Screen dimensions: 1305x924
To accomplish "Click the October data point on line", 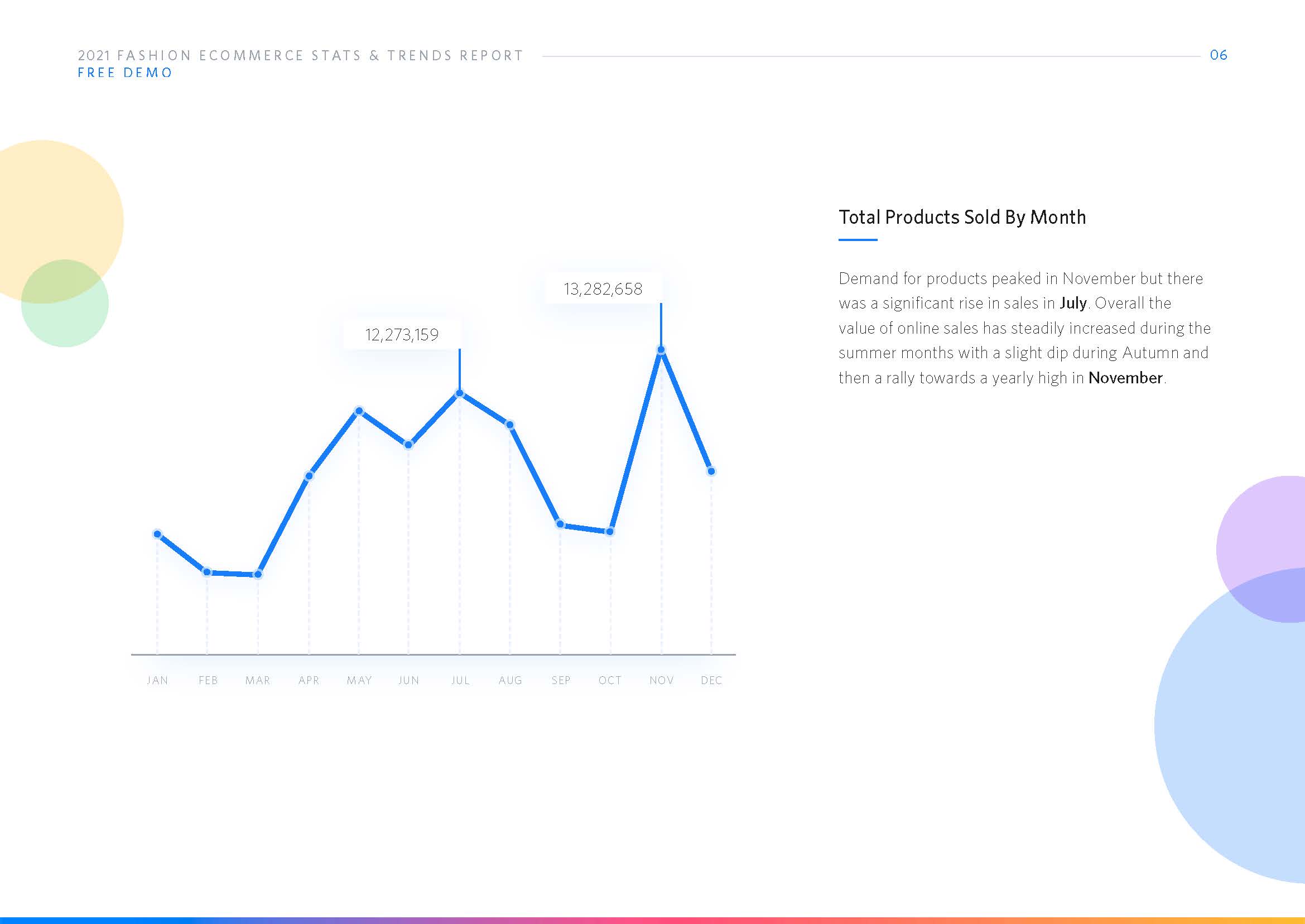I will click(610, 532).
